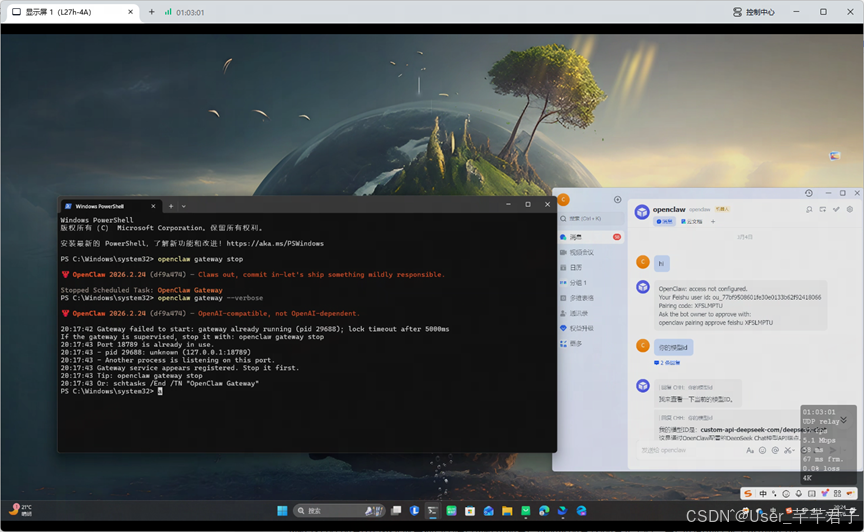The width and height of the screenshot is (864, 532).
Task: Open the Feishu icon in taskbar
Action: tap(563, 510)
